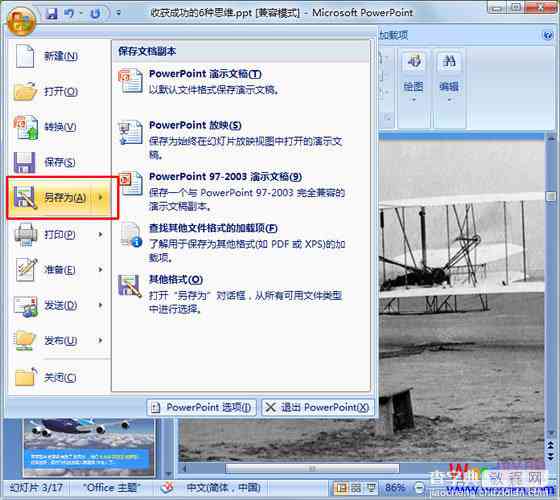Open the 发布(U) publish submenu
This screenshot has width=560, height=500.
pyautogui.click(x=59, y=340)
